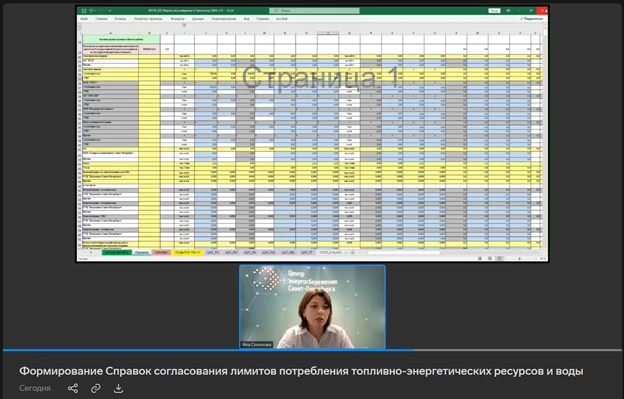This screenshot has height=399, width=624.
Task: Switch to the ЦИС_ИВС sheet tab
Action: pyautogui.click(x=288, y=253)
